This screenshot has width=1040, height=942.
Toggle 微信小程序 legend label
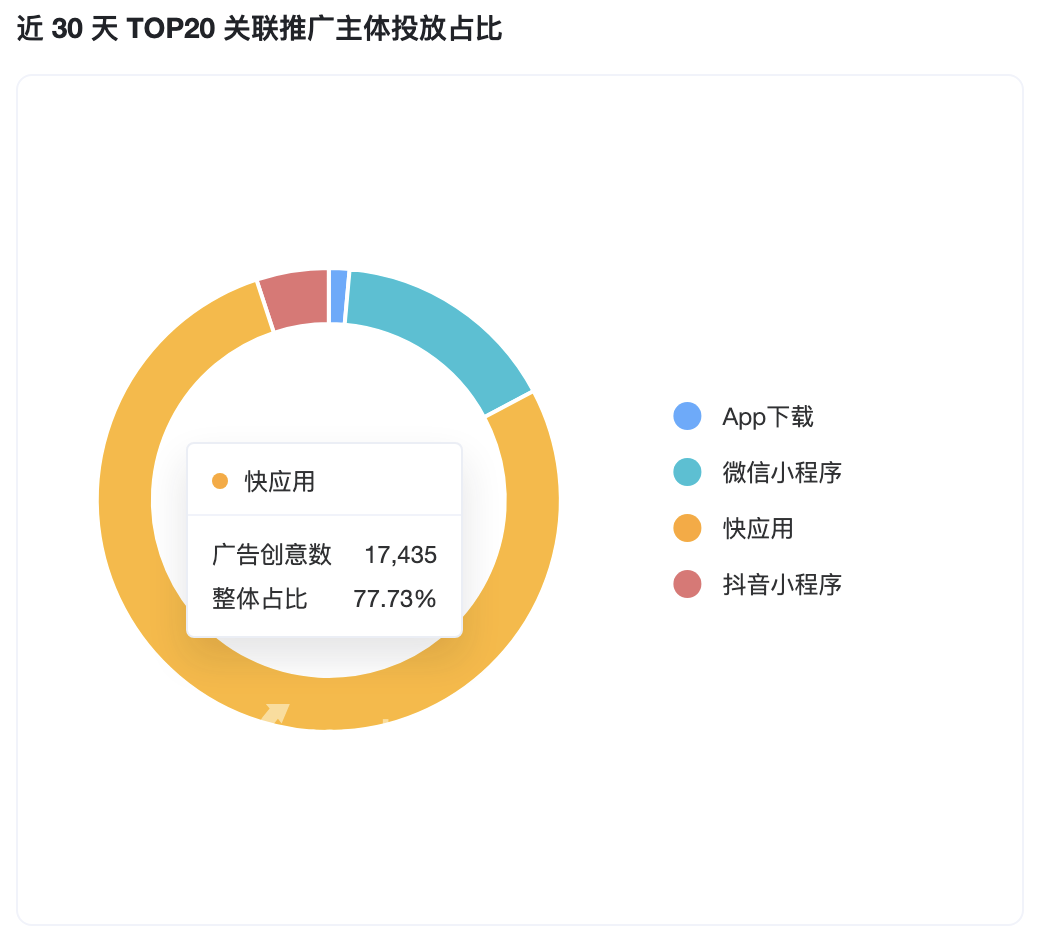tap(782, 472)
